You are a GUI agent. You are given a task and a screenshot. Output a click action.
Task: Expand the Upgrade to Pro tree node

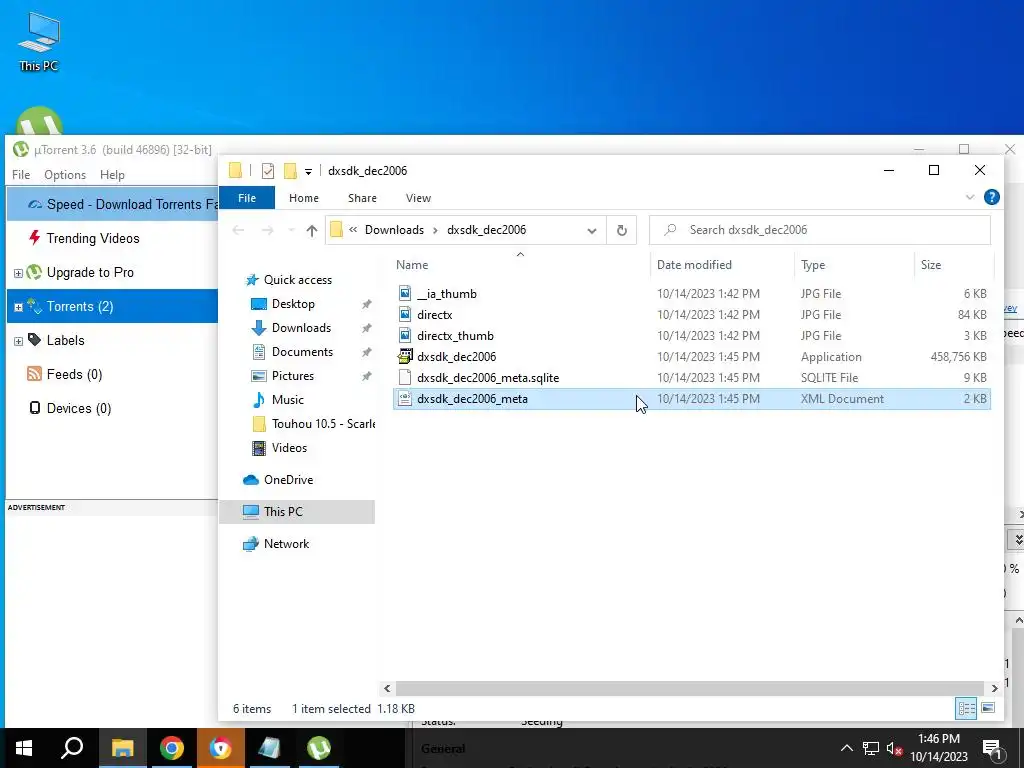pos(18,273)
